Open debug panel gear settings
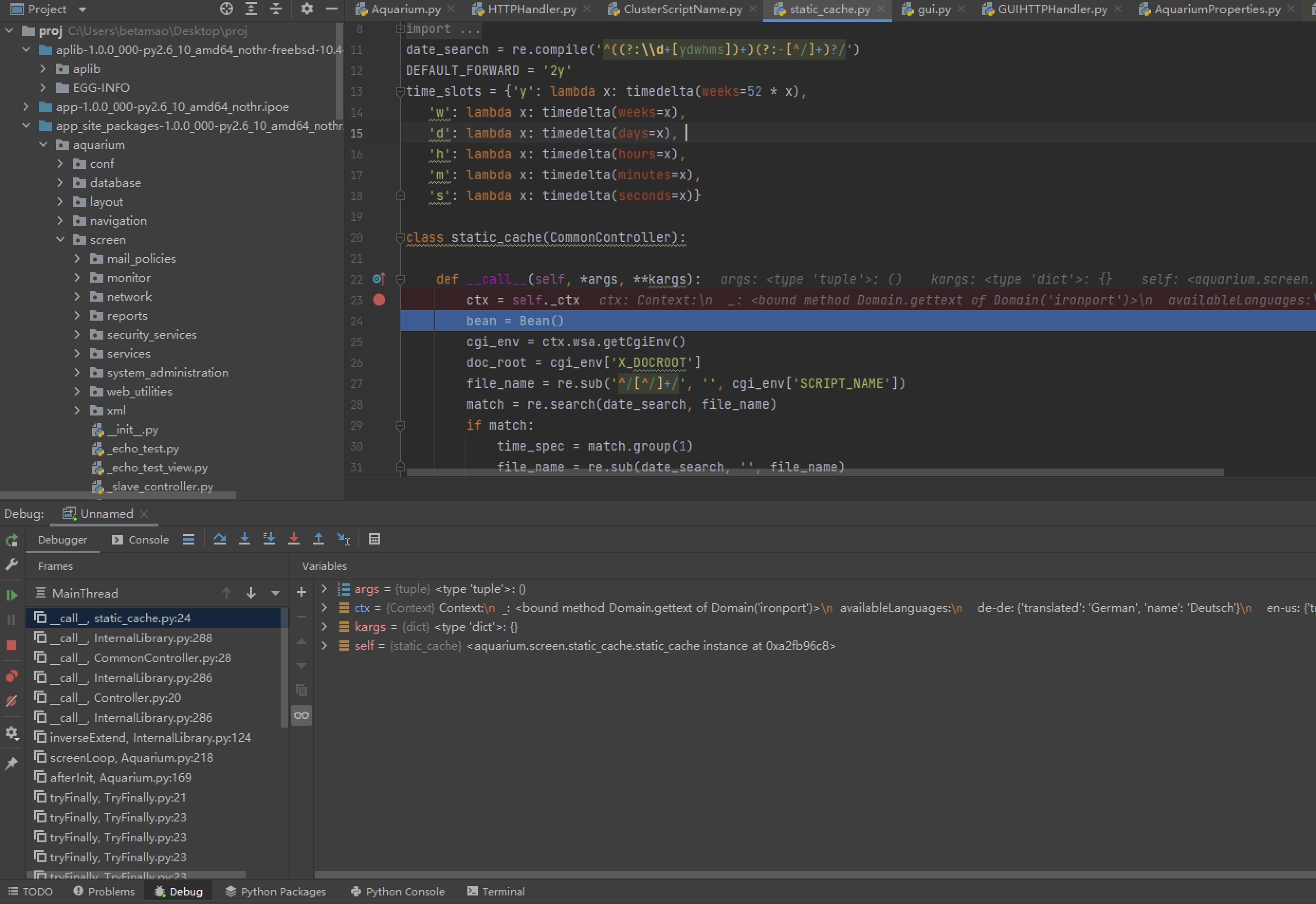This screenshot has height=904, width=1316. 11,734
